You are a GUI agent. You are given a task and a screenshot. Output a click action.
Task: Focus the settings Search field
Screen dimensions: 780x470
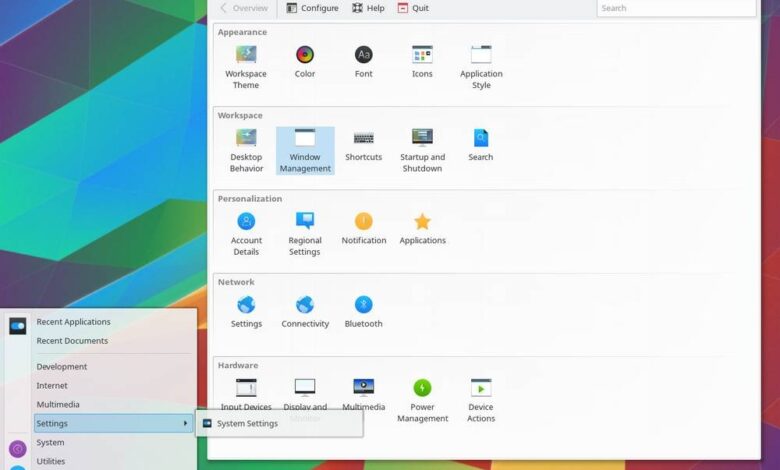pos(676,8)
